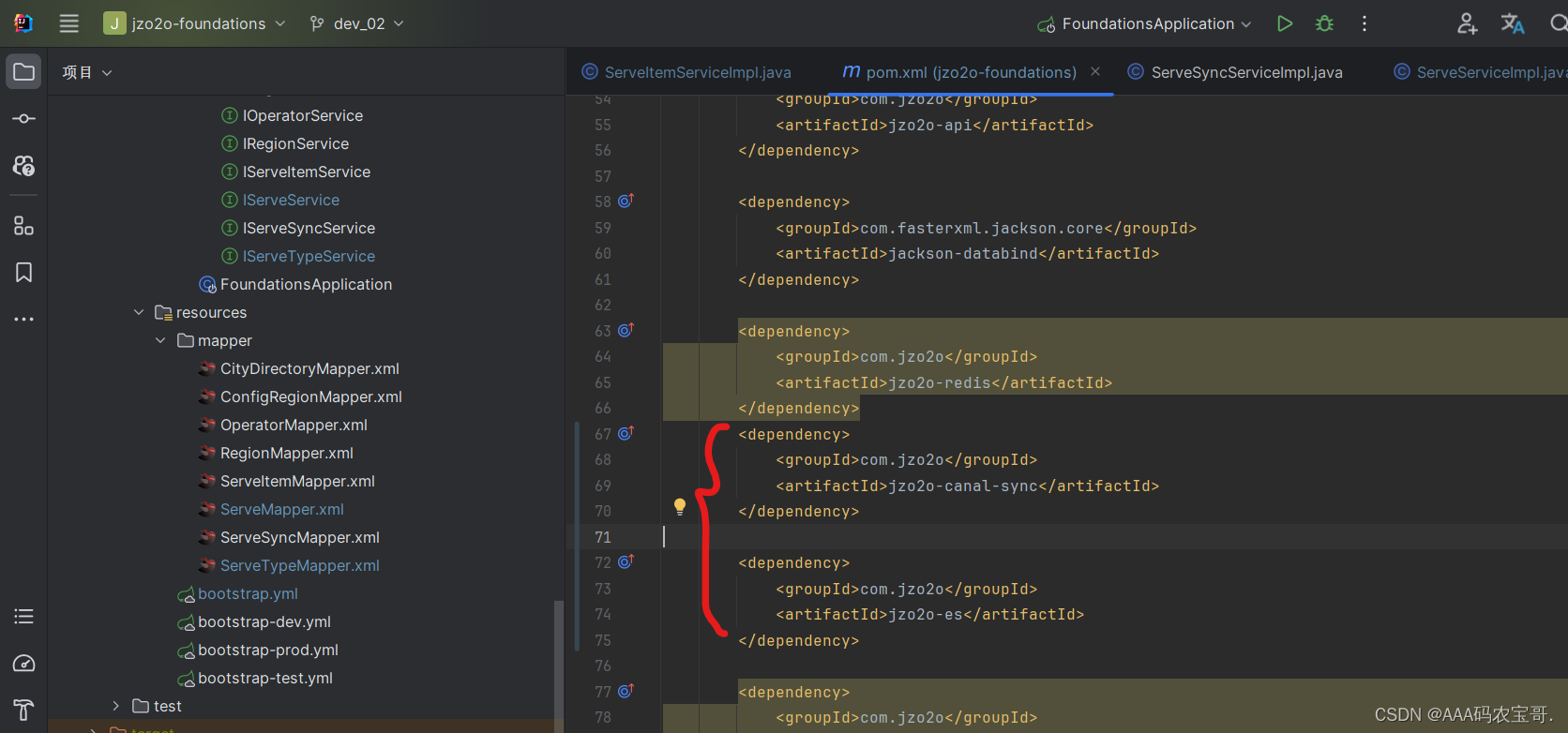The image size is (1568, 733).
Task: Open the AI assistant tool window icon
Action: coord(23,166)
